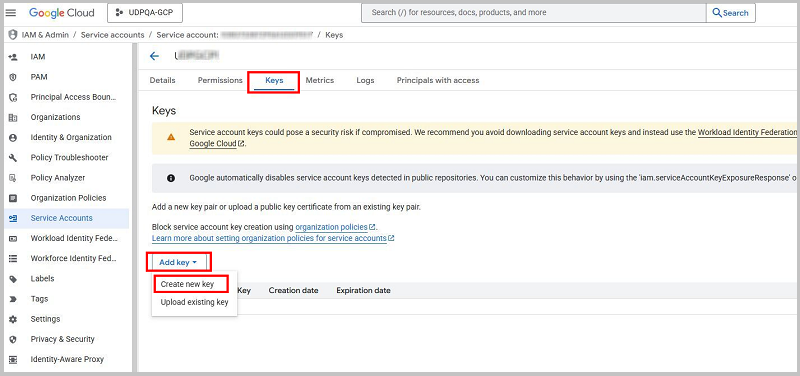The width and height of the screenshot is (800, 376).
Task: Select Create new key option
Action: [187, 284]
